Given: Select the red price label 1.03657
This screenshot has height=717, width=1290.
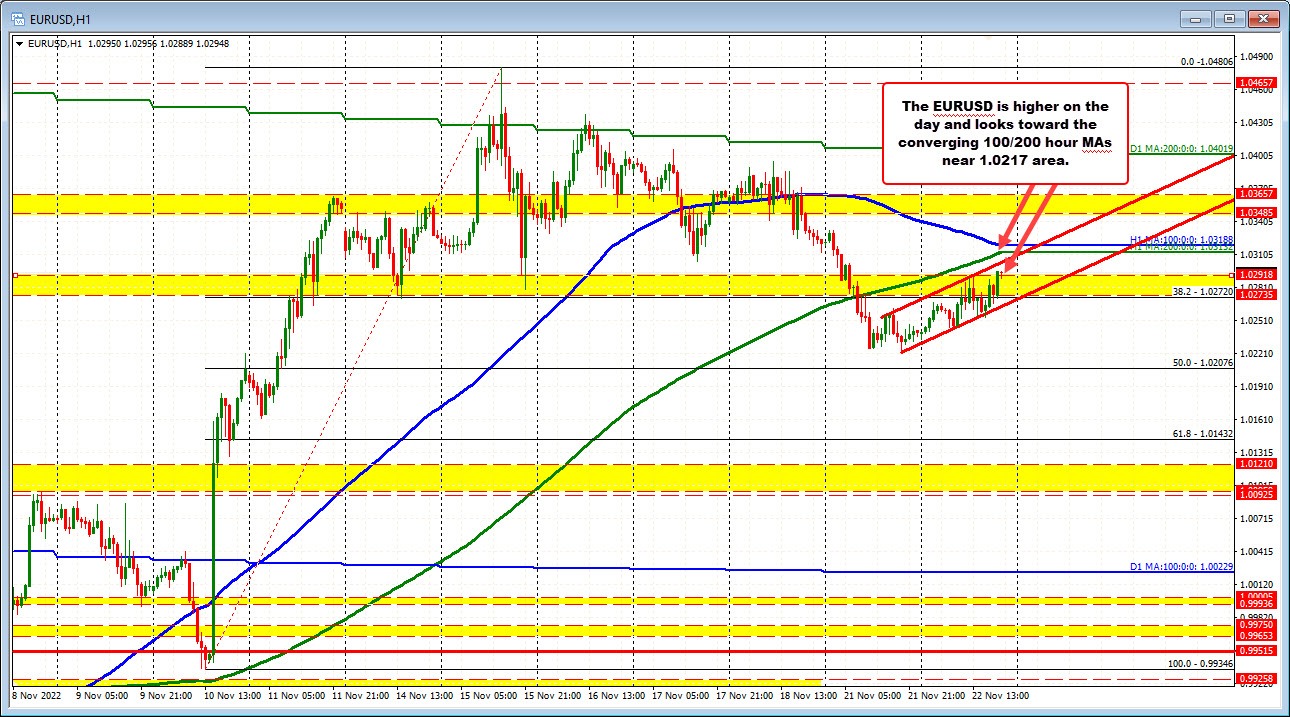Looking at the screenshot, I should point(1255,194).
